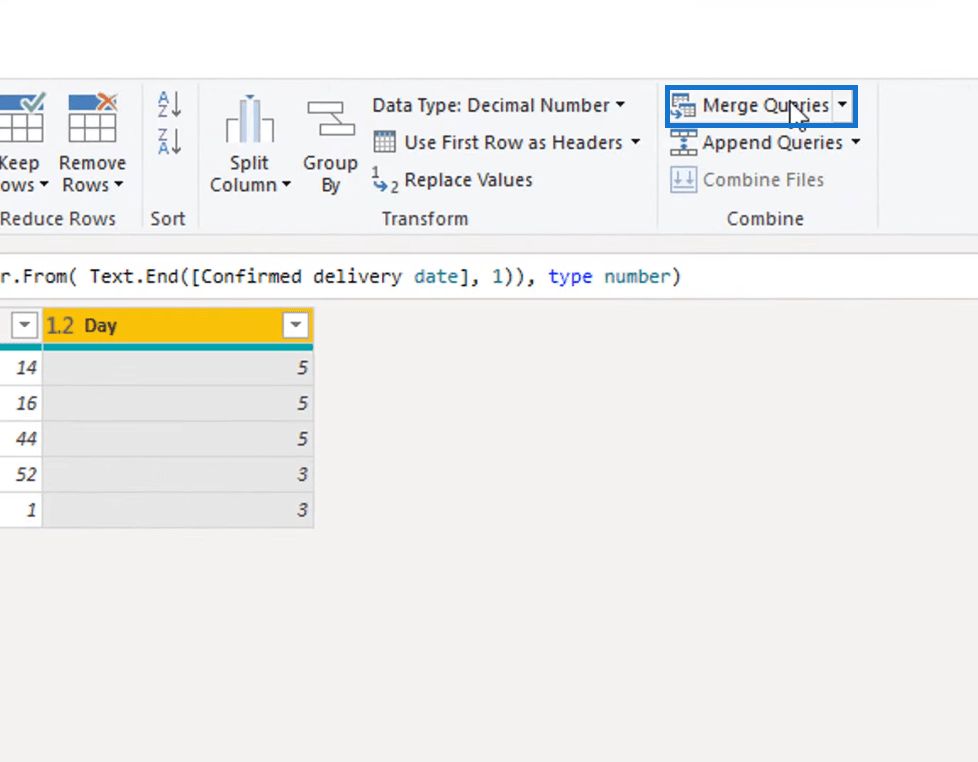The height and width of the screenshot is (762, 978).
Task: Sort descending Z to A
Action: (169, 141)
